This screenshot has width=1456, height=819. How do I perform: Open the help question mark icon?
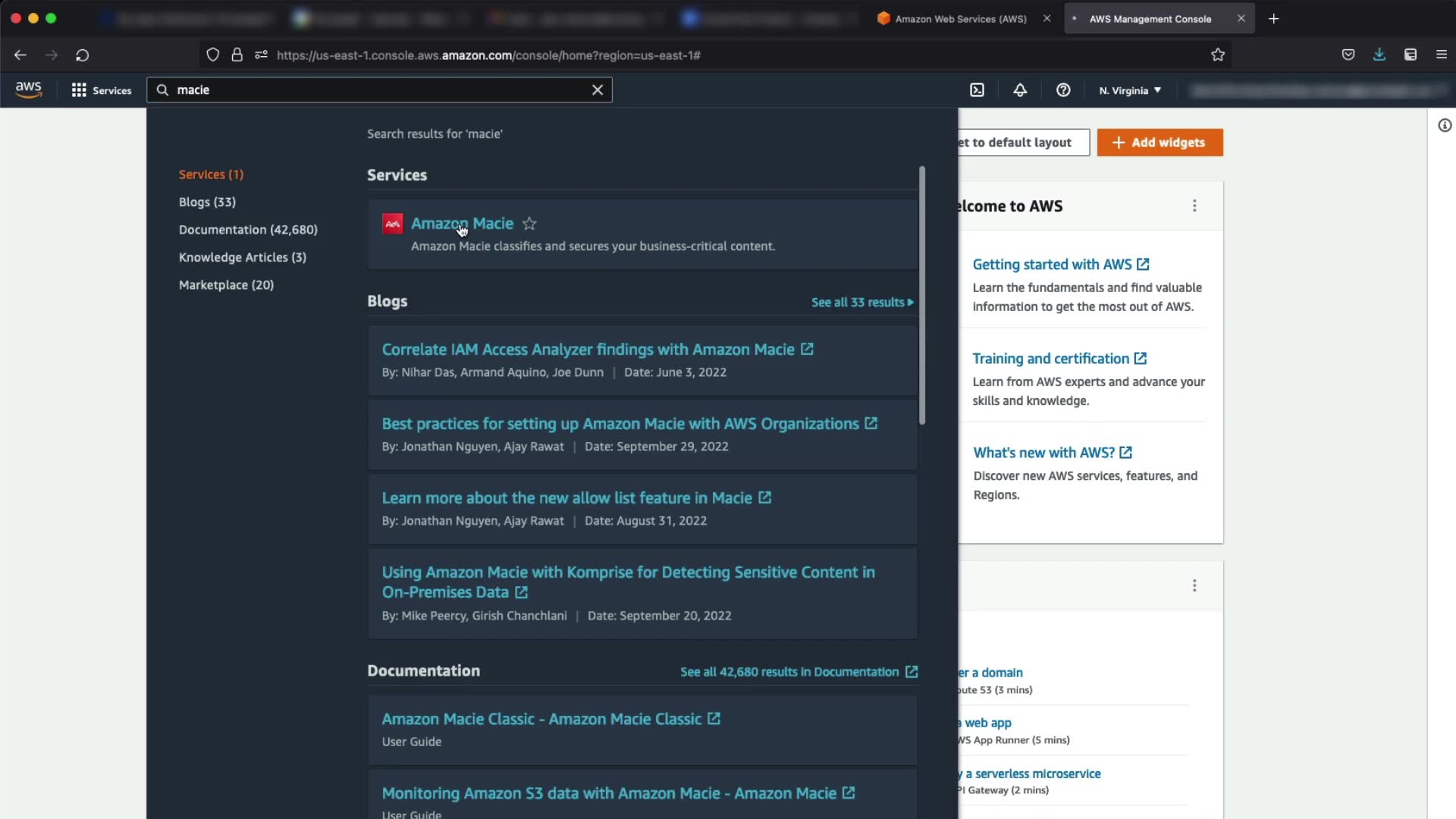pos(1063,90)
